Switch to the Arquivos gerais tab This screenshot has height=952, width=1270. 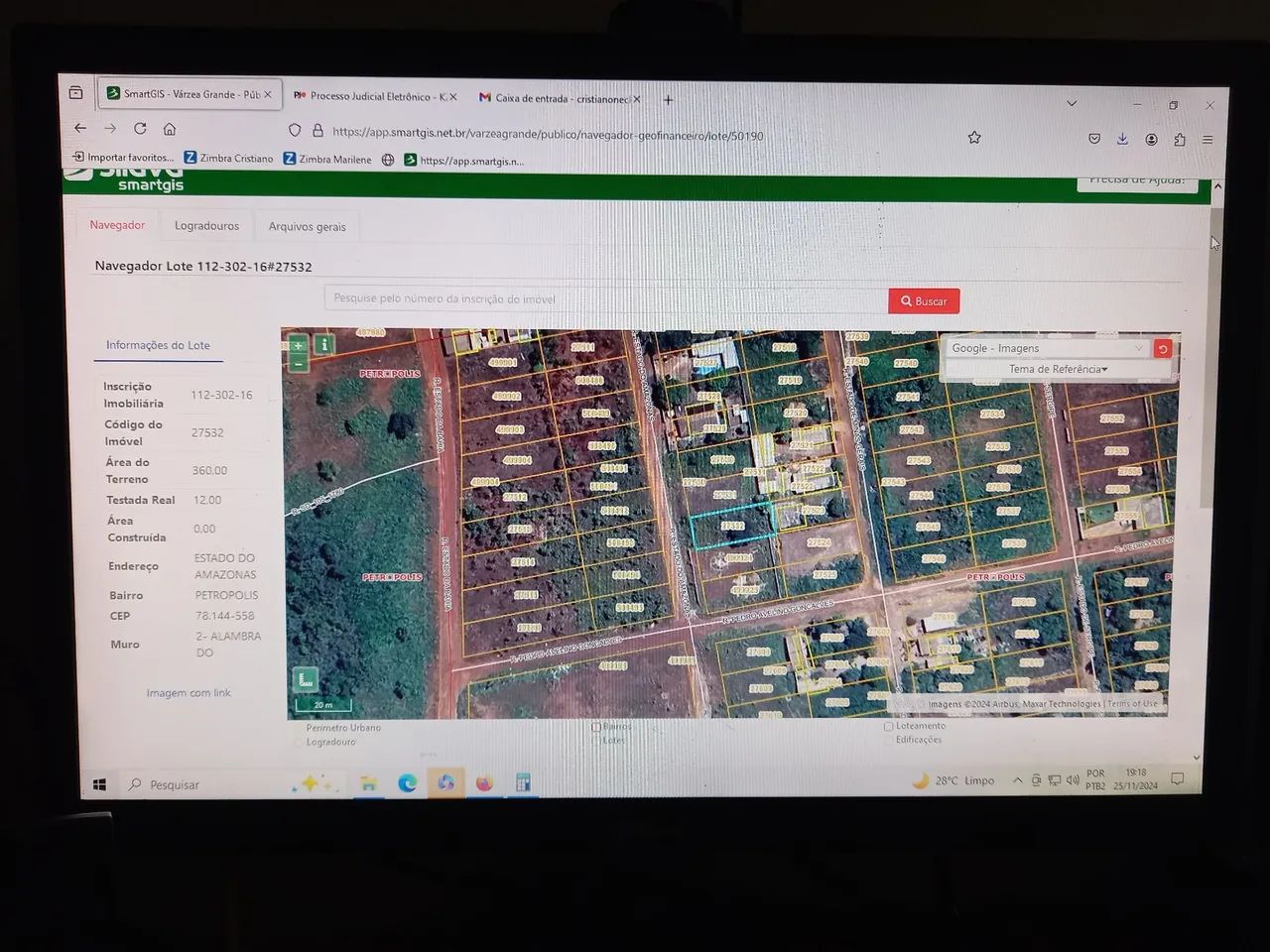pyautogui.click(x=307, y=227)
